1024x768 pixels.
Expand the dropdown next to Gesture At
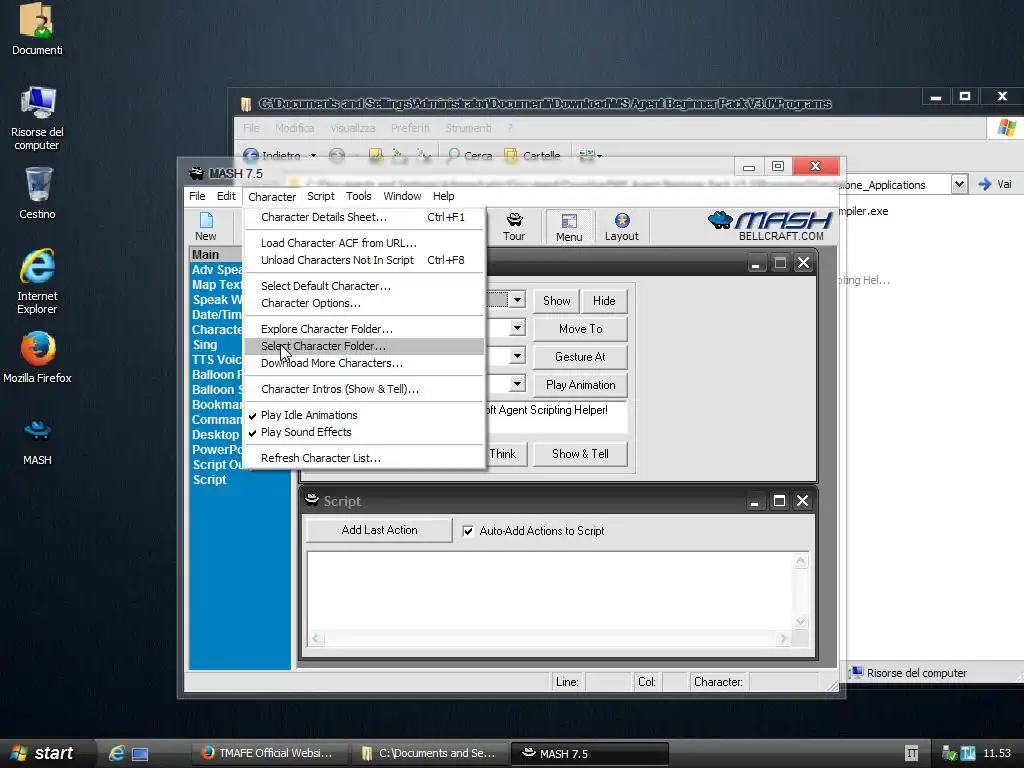pos(517,356)
